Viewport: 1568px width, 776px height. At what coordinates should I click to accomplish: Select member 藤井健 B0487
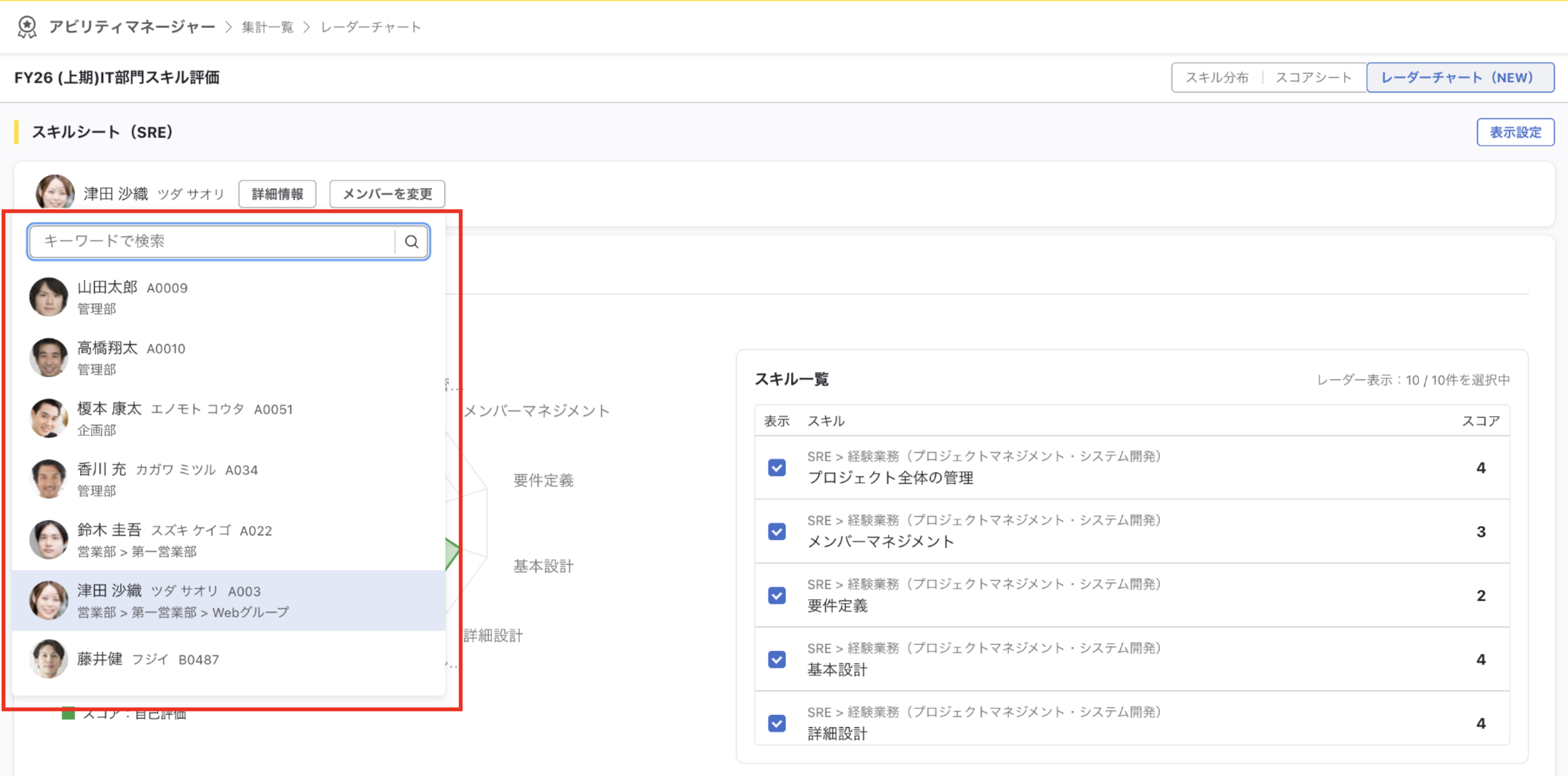(229, 660)
